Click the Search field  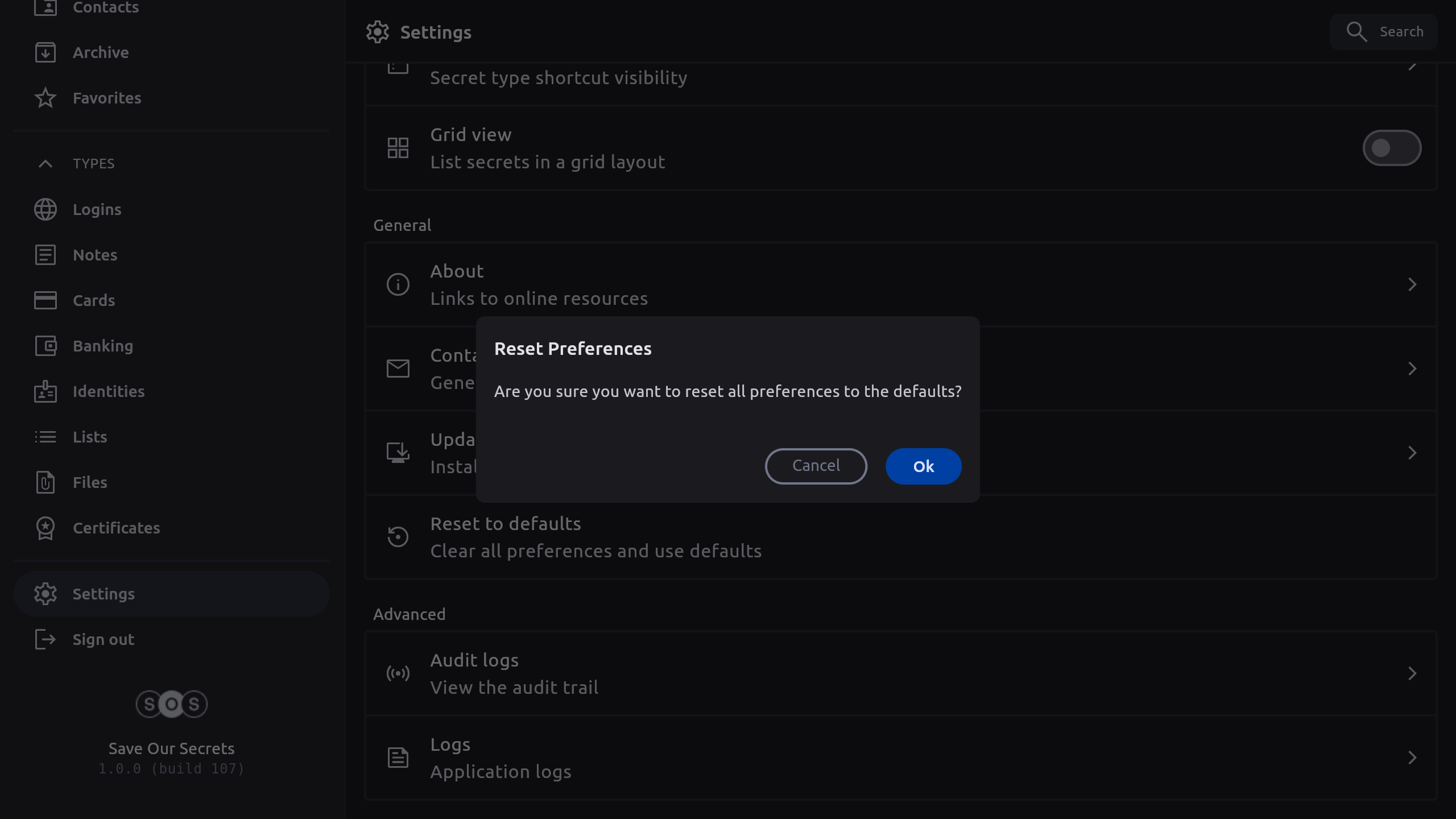pyautogui.click(x=1383, y=32)
